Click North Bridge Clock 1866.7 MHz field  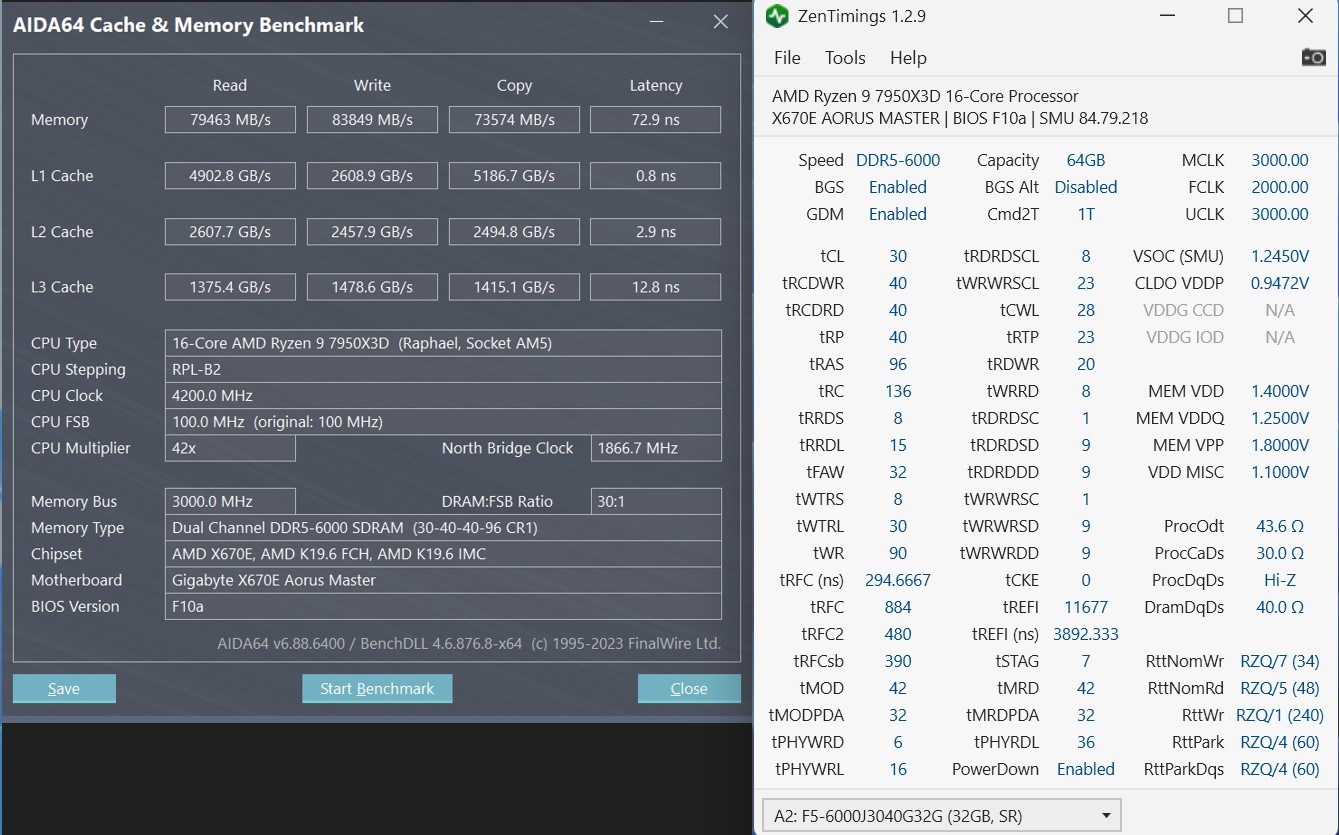coord(656,448)
